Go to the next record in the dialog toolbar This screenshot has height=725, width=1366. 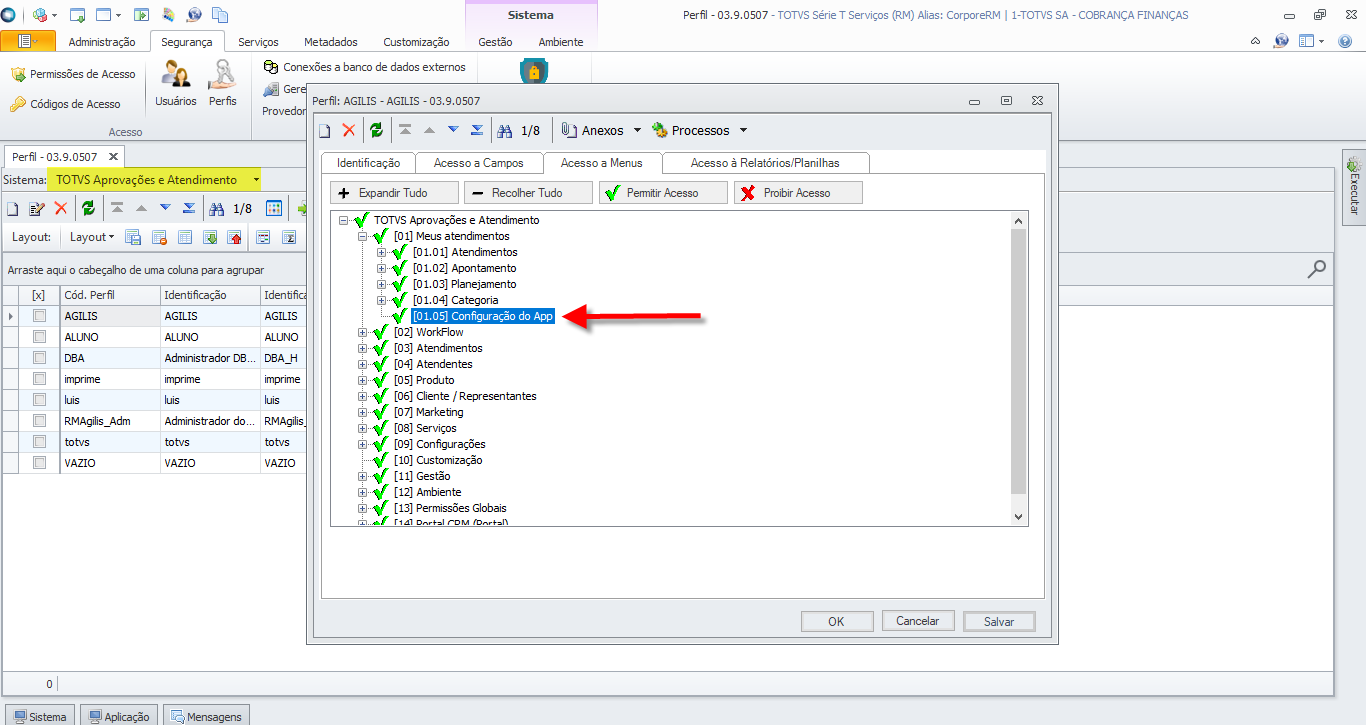tap(453, 130)
